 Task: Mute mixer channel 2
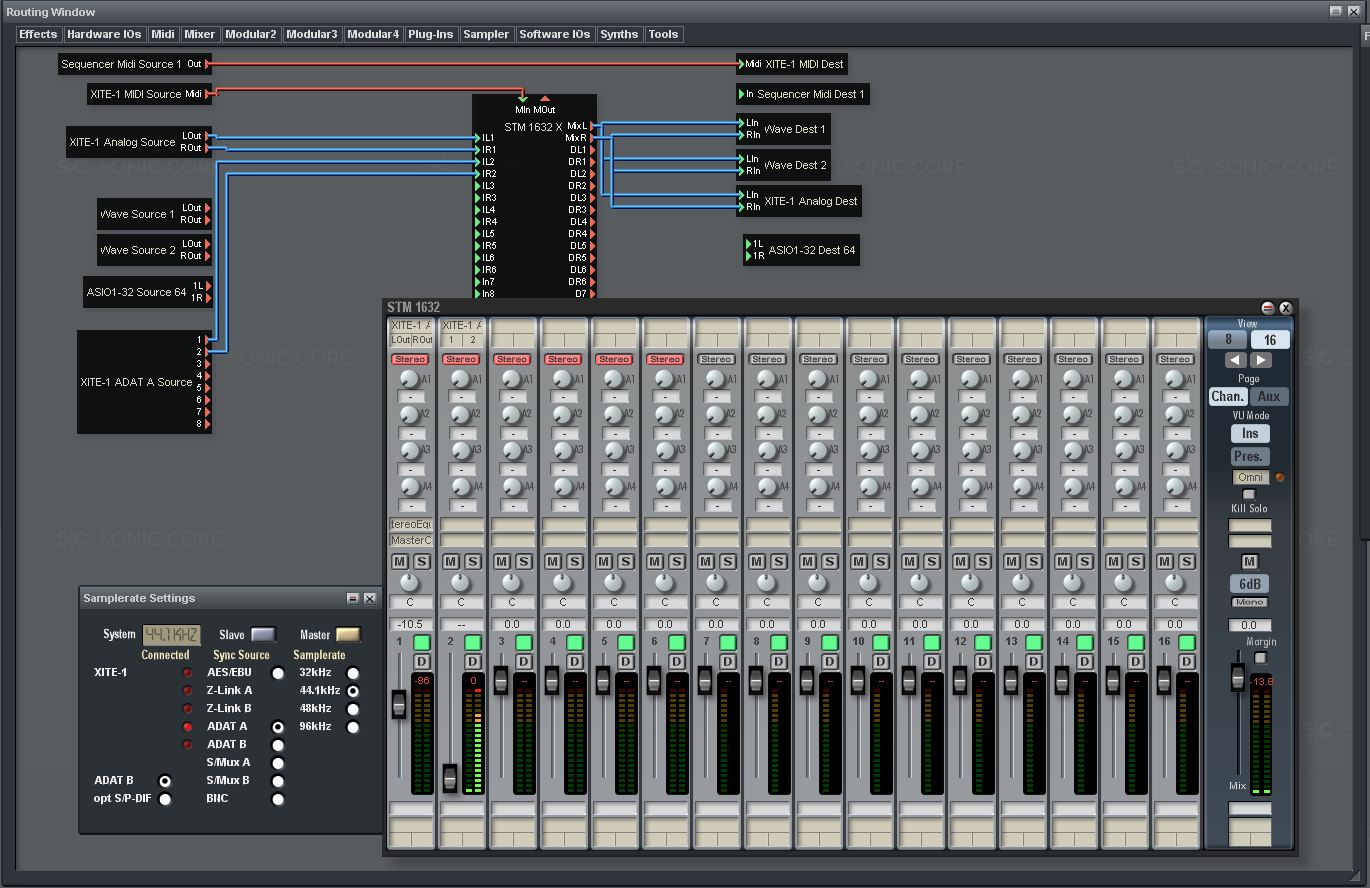point(451,562)
